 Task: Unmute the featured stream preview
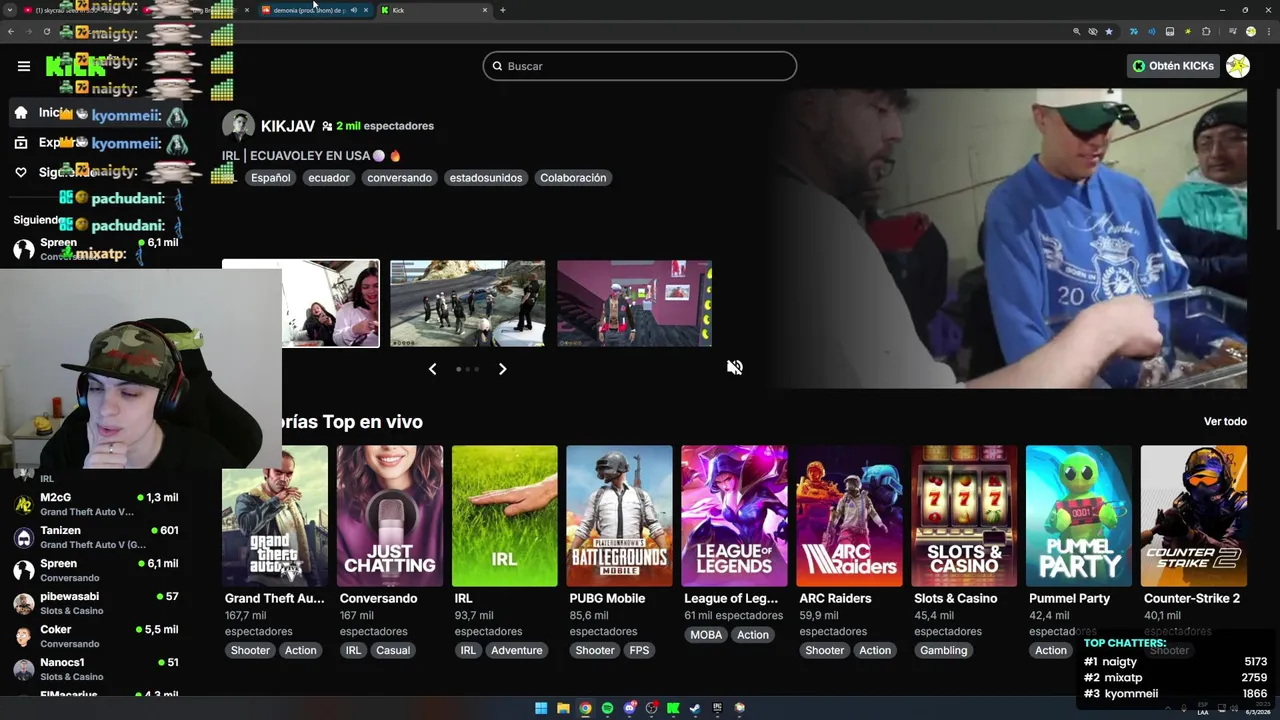pos(735,367)
